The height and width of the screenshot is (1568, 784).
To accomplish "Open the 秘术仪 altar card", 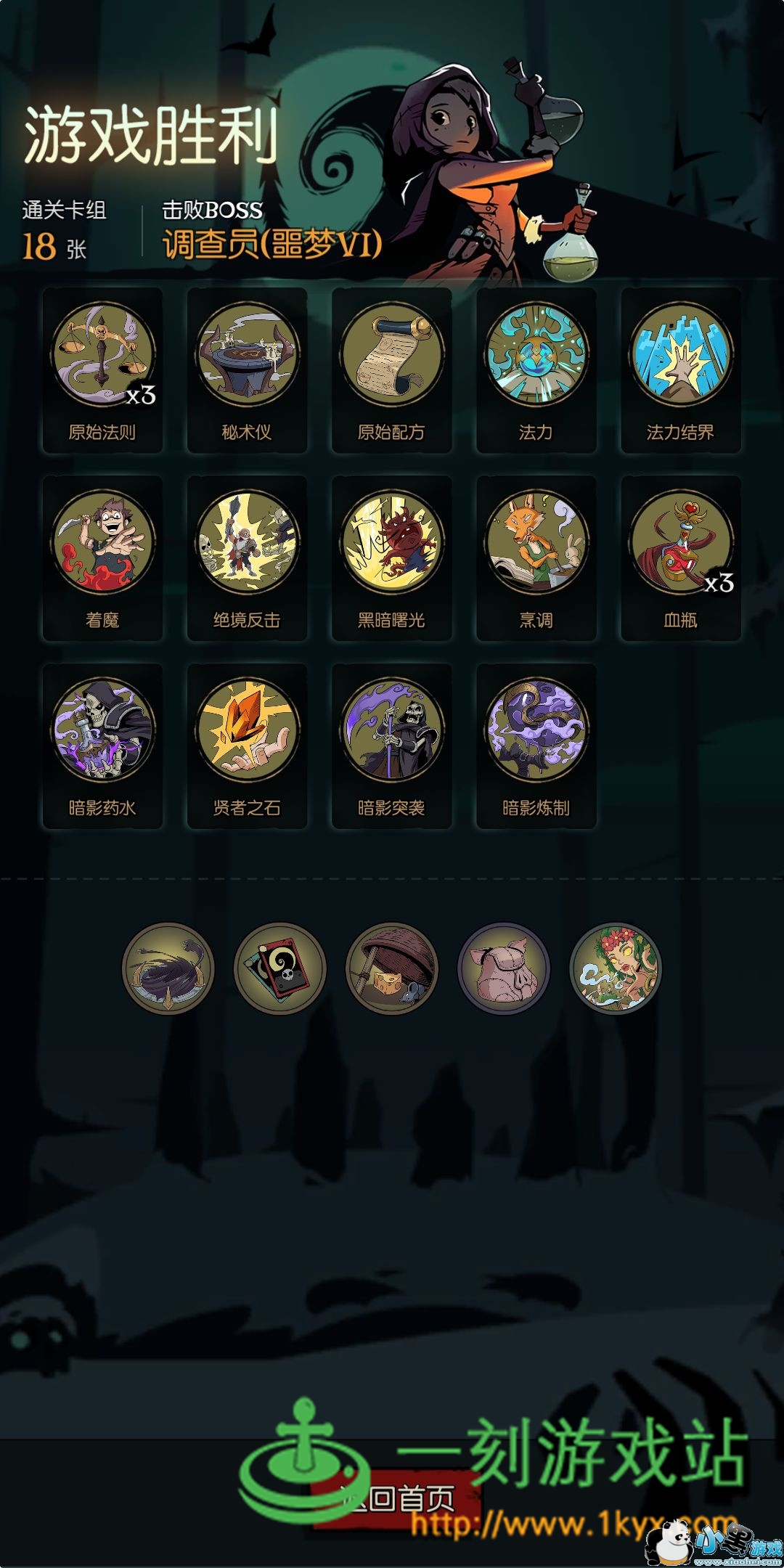I will click(x=247, y=370).
